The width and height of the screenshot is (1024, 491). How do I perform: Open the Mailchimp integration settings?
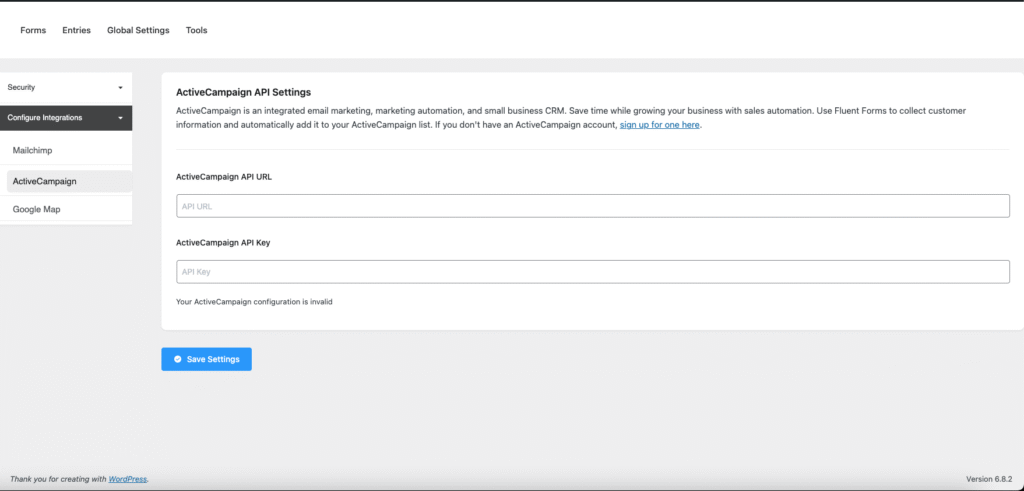click(x=32, y=150)
